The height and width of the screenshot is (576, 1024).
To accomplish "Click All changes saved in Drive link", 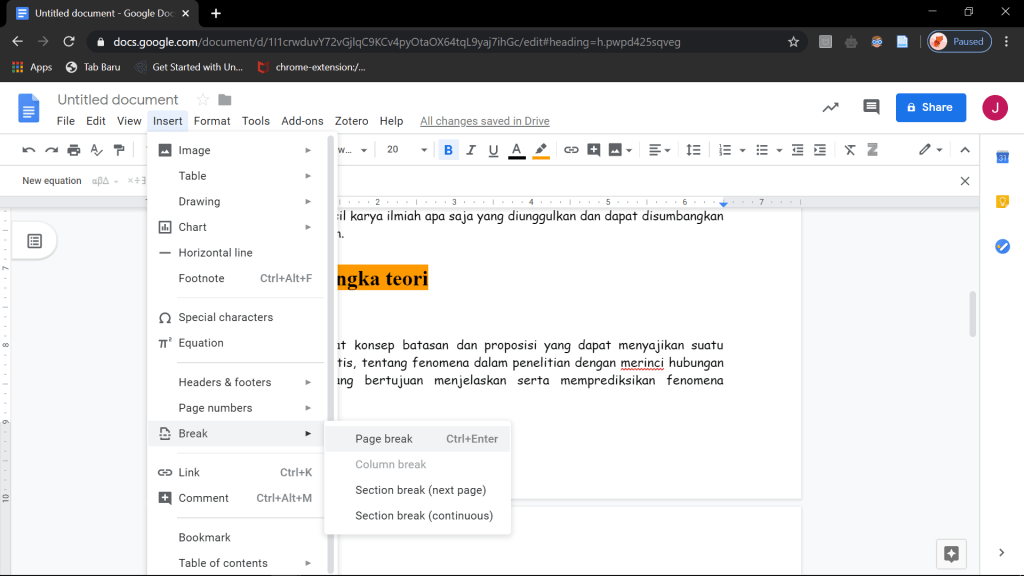I will click(484, 121).
